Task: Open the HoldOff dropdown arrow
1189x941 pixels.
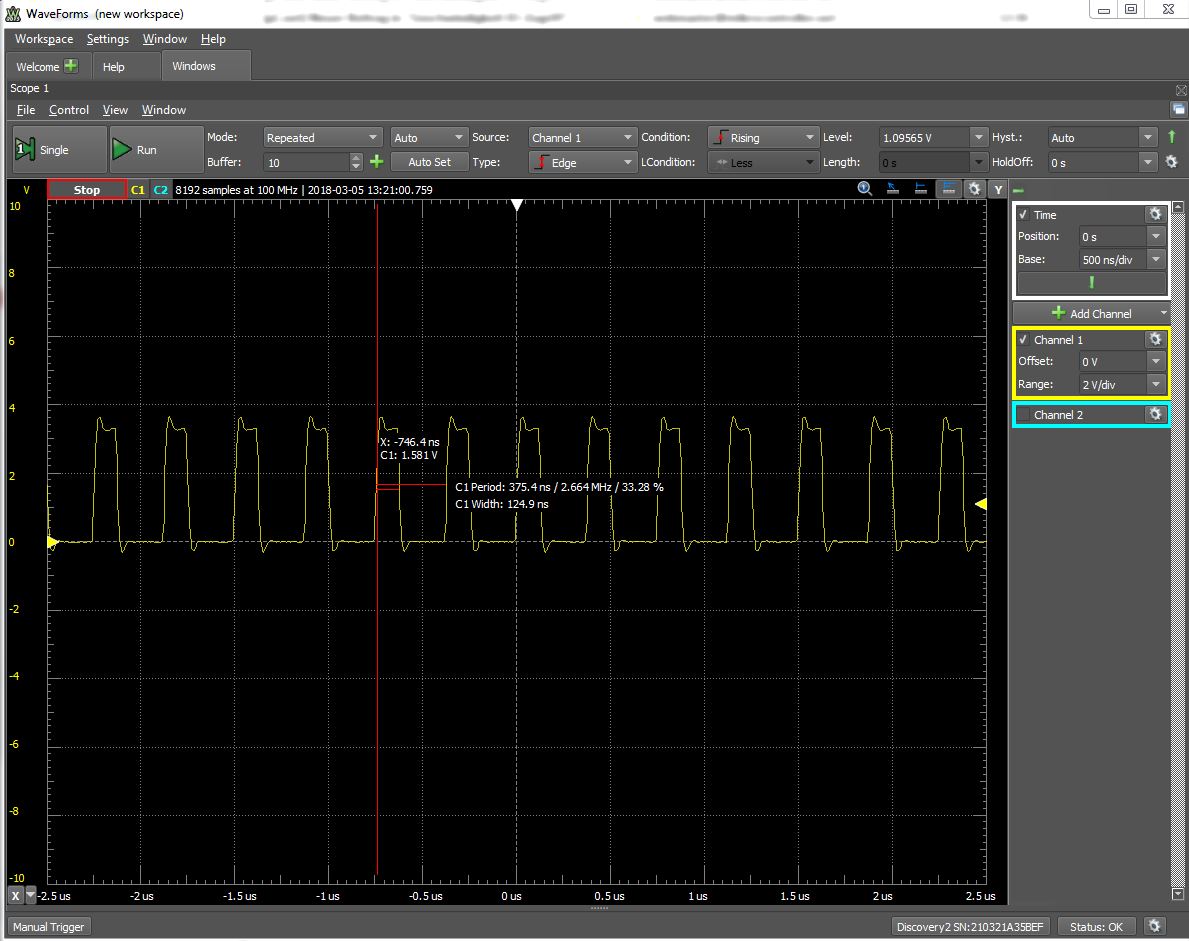Action: pyautogui.click(x=1148, y=162)
